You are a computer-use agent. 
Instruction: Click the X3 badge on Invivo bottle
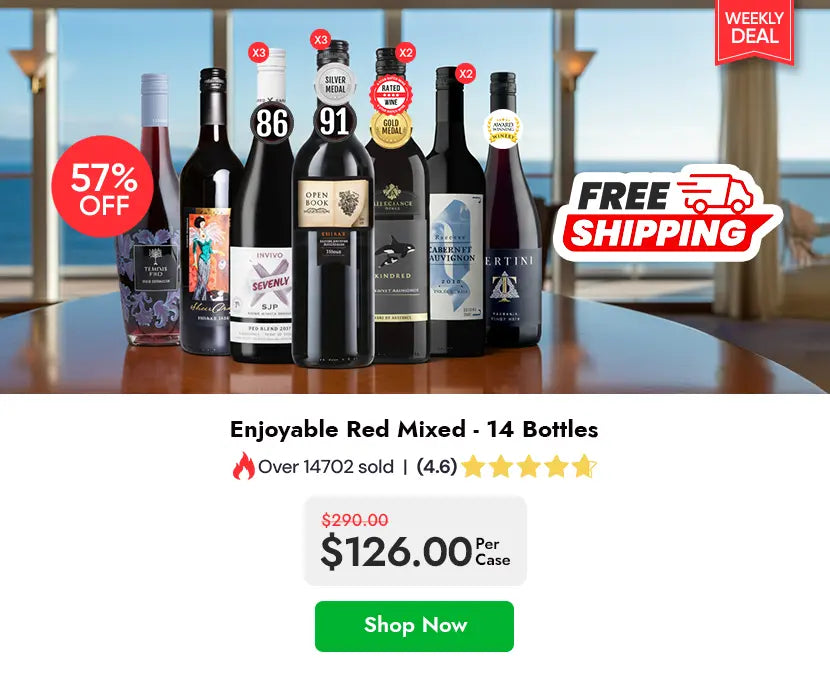(258, 53)
